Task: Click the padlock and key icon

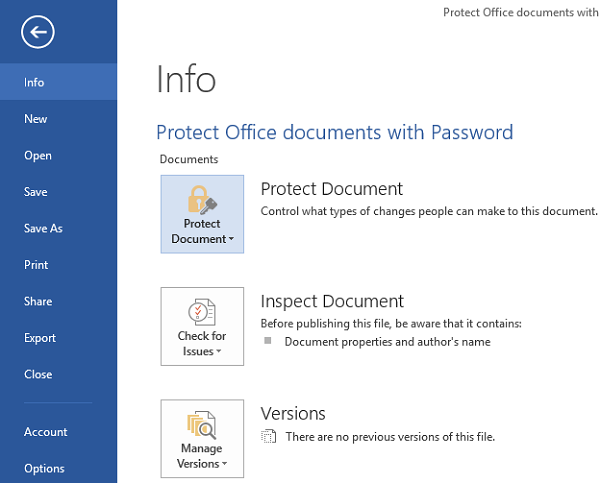Action: tap(202, 200)
